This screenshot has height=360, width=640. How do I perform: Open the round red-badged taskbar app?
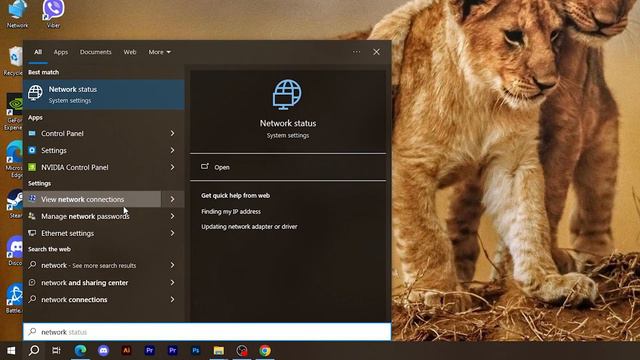pyautogui.click(x=242, y=351)
